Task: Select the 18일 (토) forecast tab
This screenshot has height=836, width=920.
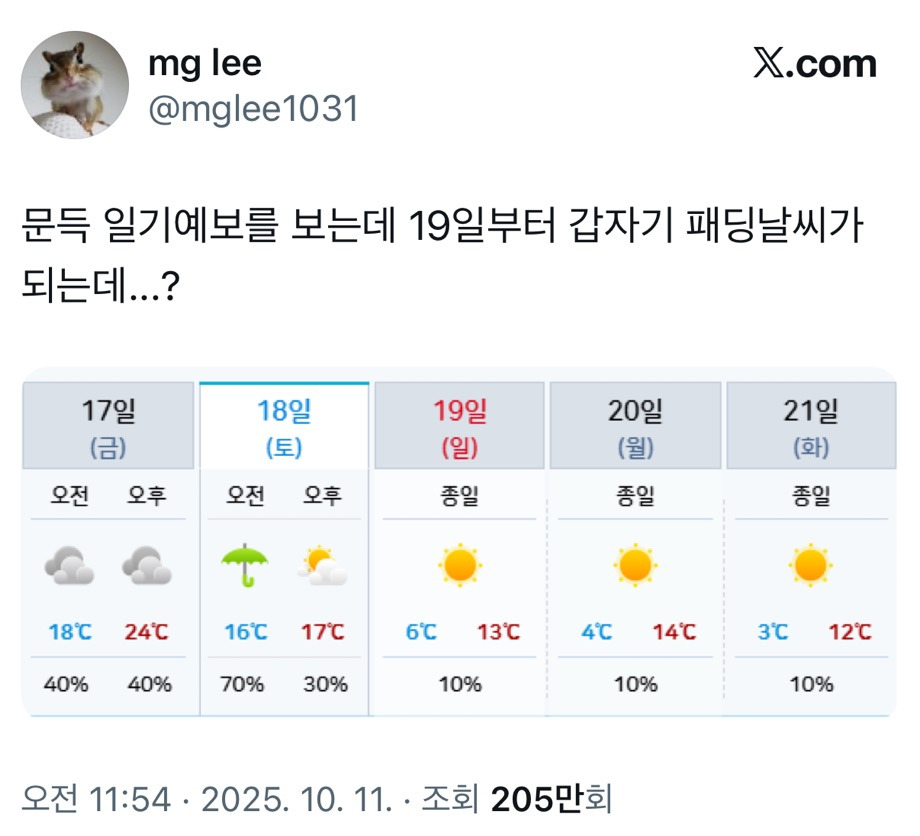Action: pyautogui.click(x=284, y=426)
